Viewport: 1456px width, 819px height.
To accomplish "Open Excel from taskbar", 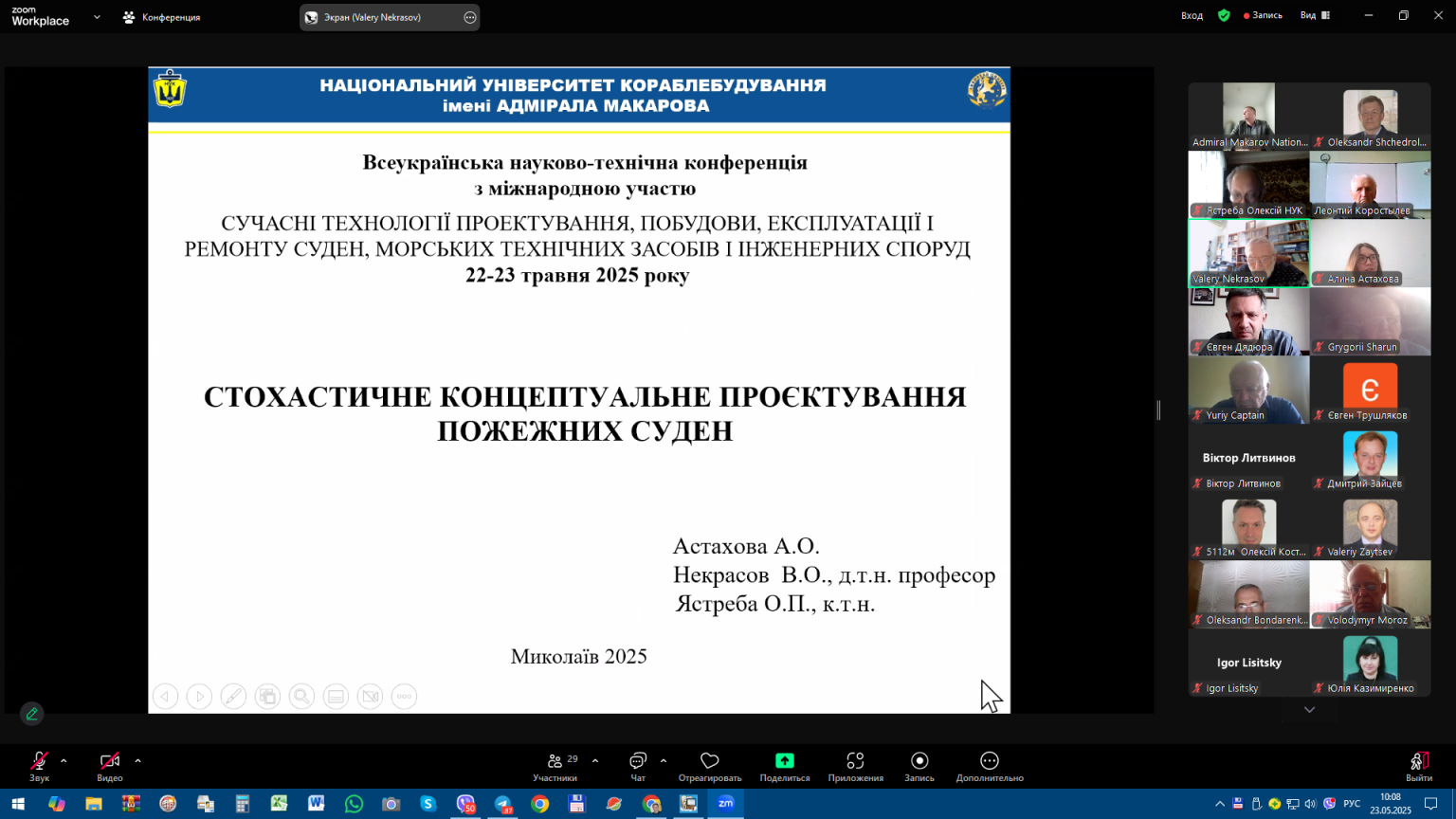I will 279,804.
